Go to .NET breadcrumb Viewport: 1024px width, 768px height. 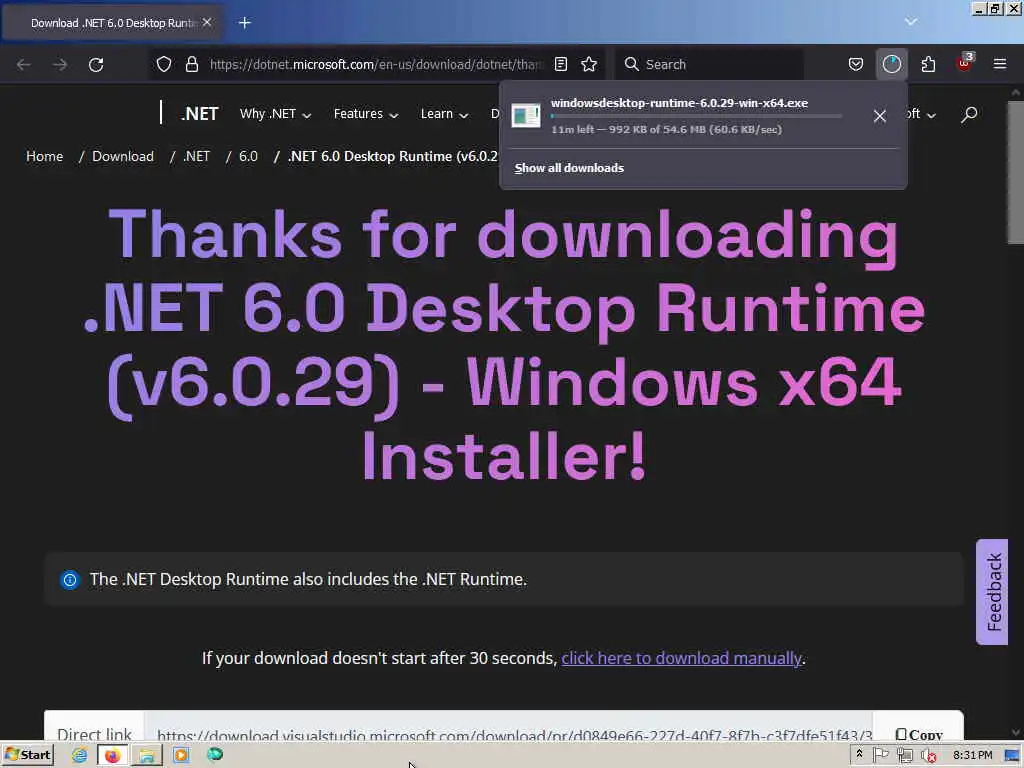click(197, 156)
